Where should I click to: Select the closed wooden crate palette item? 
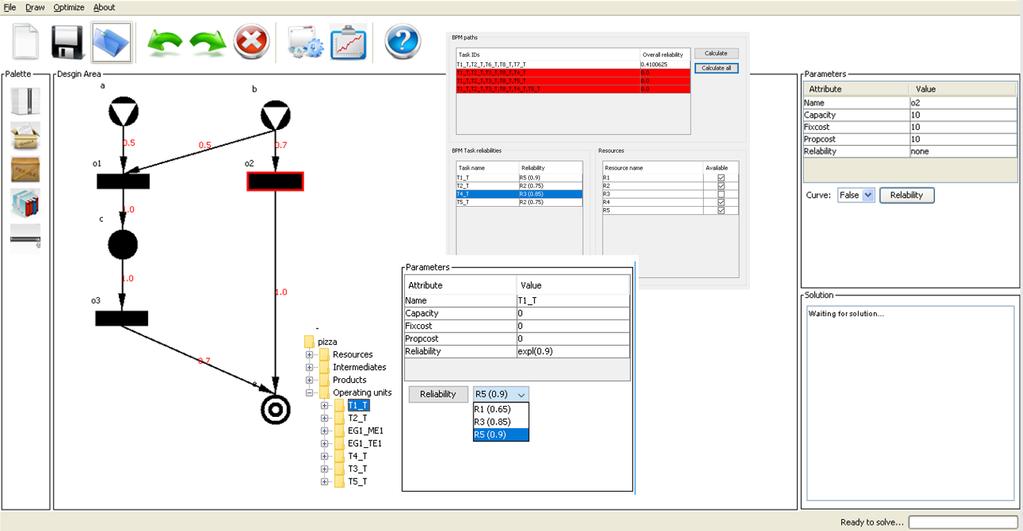pos(25,170)
